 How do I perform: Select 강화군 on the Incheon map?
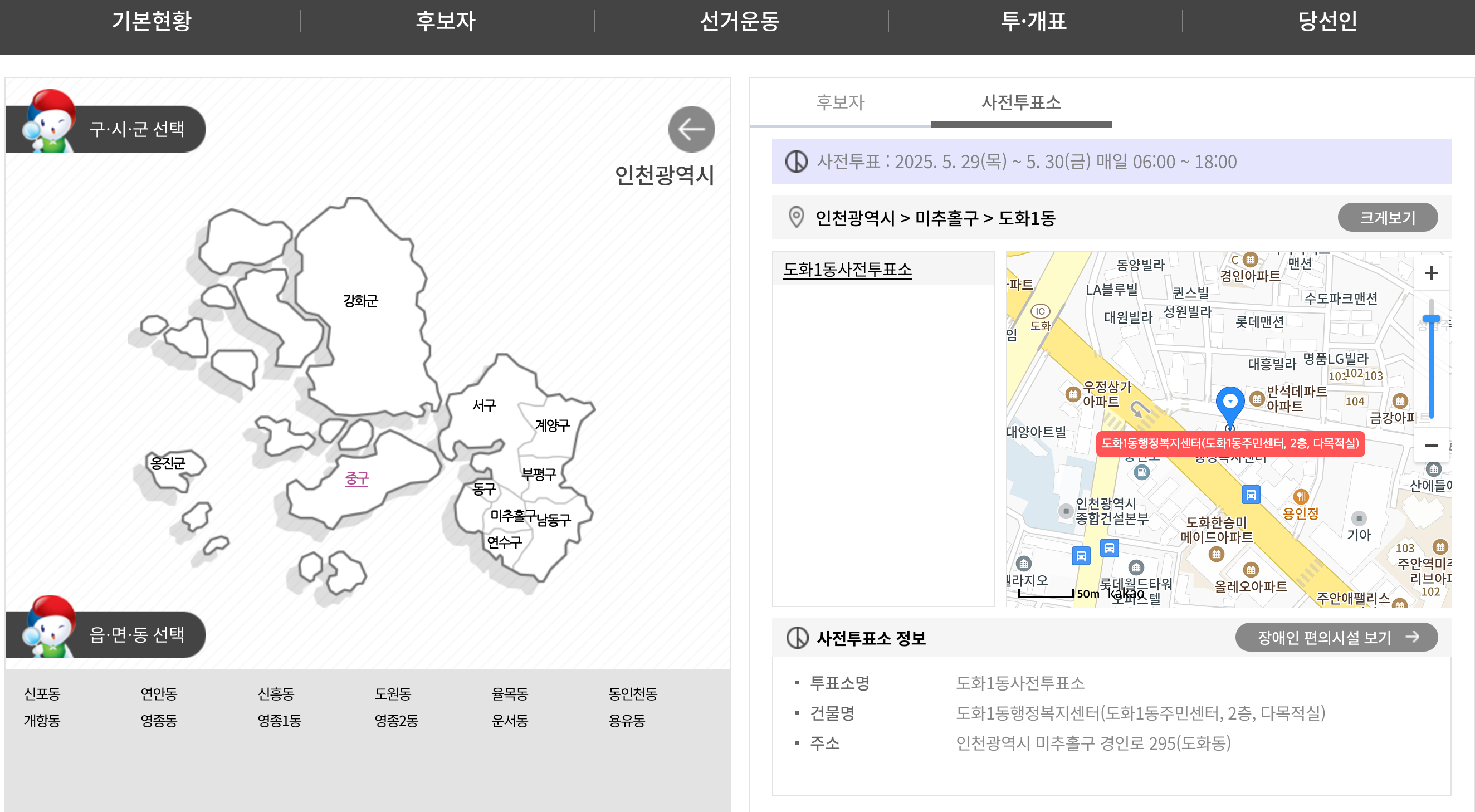[360, 301]
